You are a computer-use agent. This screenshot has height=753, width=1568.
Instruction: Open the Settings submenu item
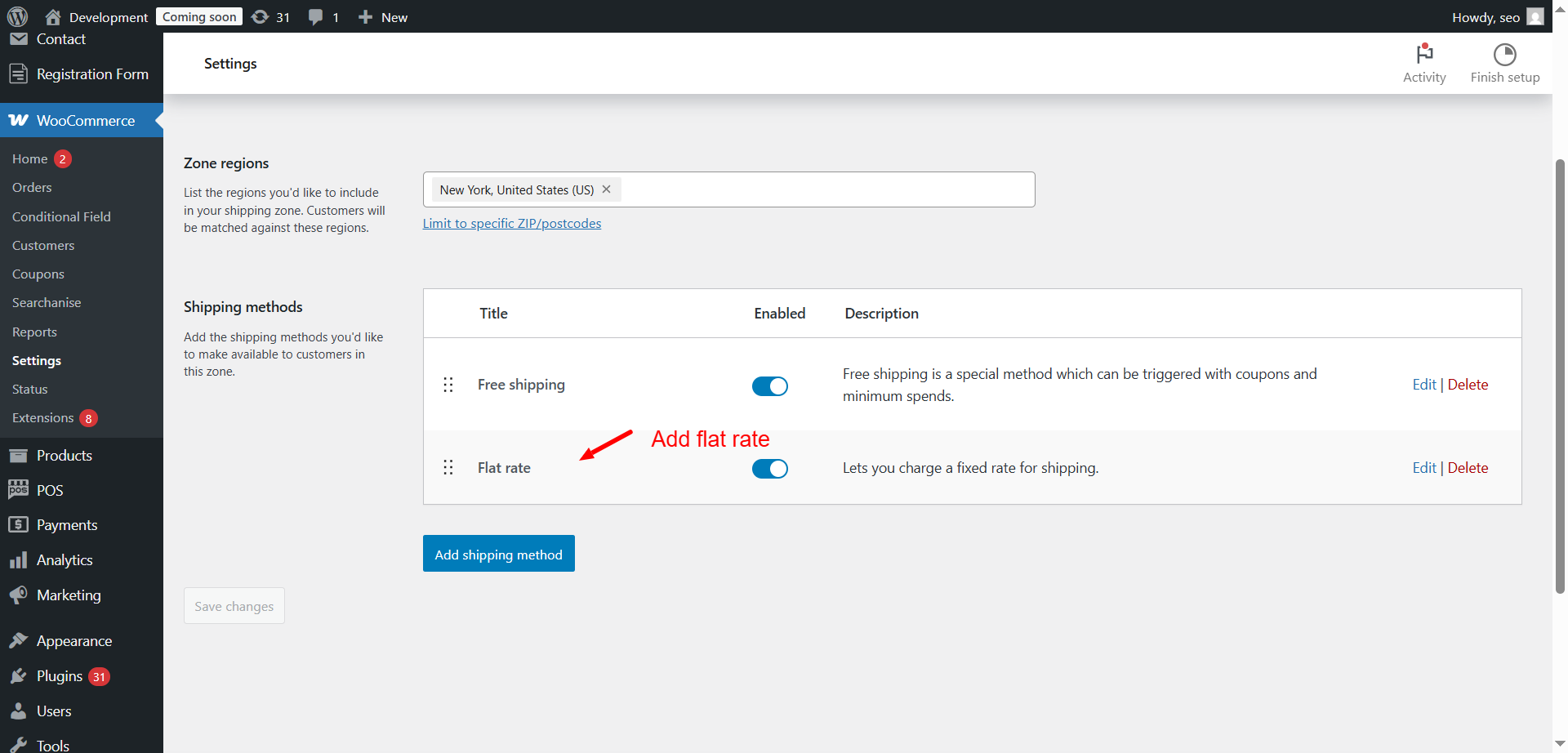pos(37,360)
